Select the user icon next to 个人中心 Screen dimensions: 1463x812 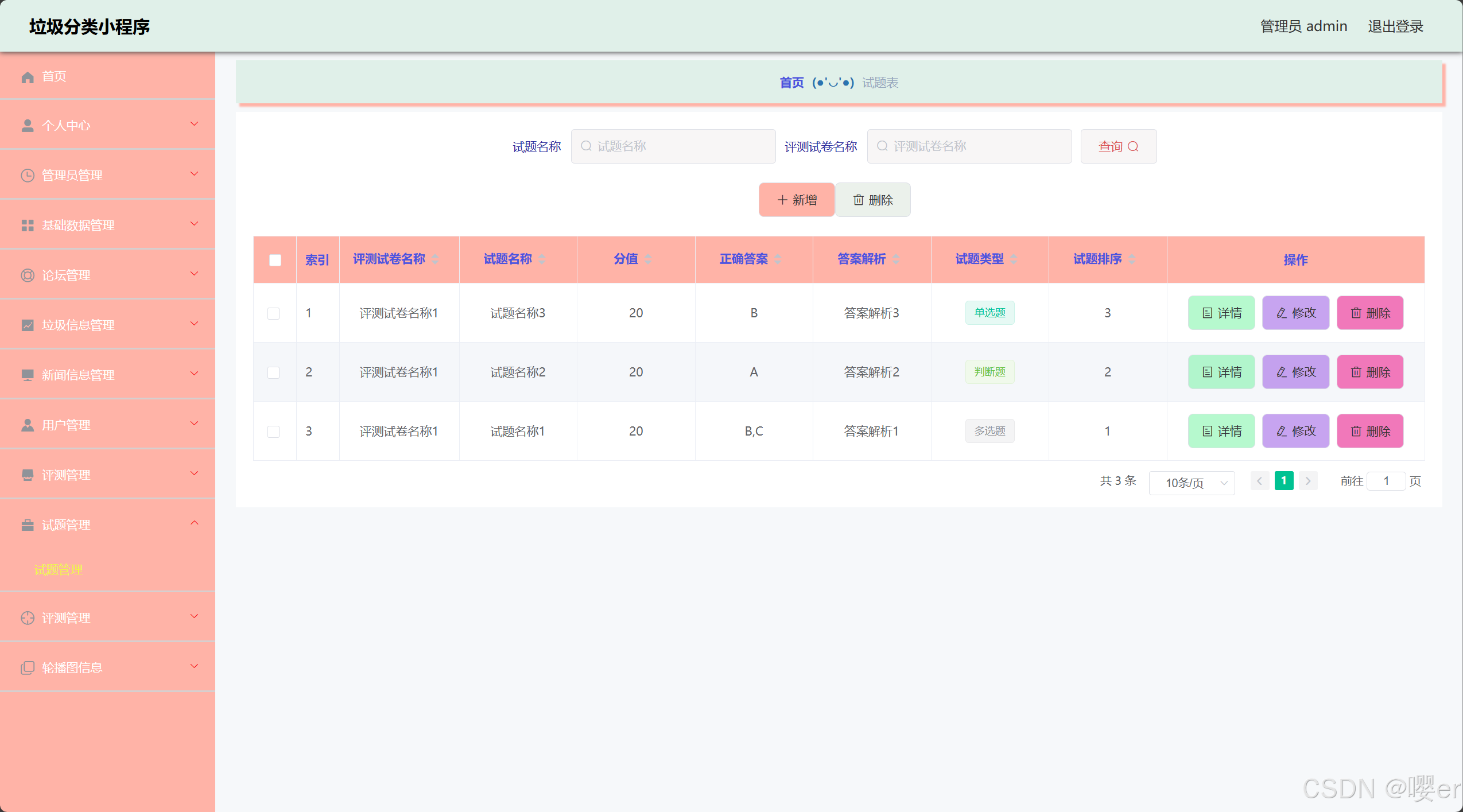(27, 125)
